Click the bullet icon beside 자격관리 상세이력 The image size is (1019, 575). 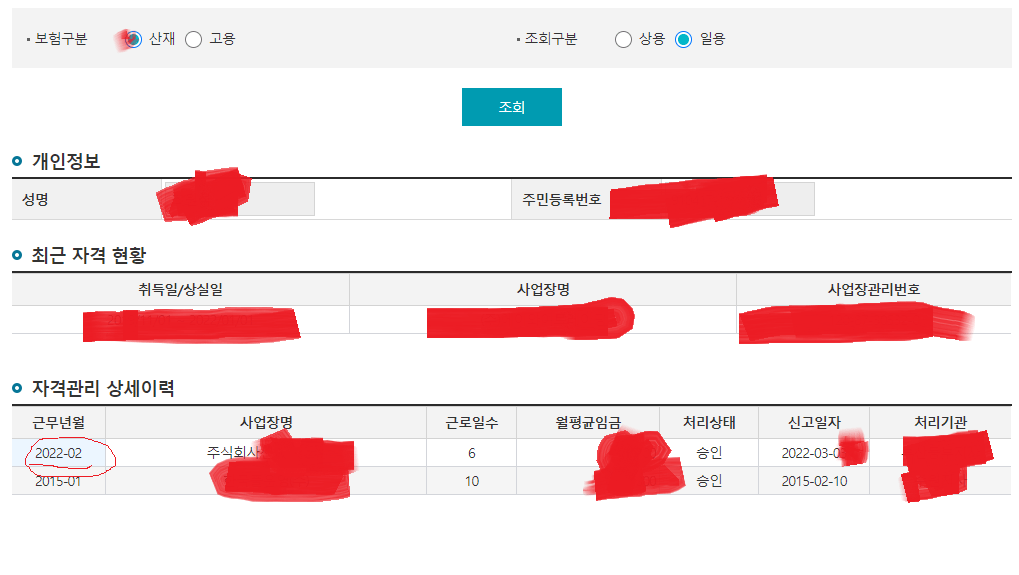pos(18,389)
